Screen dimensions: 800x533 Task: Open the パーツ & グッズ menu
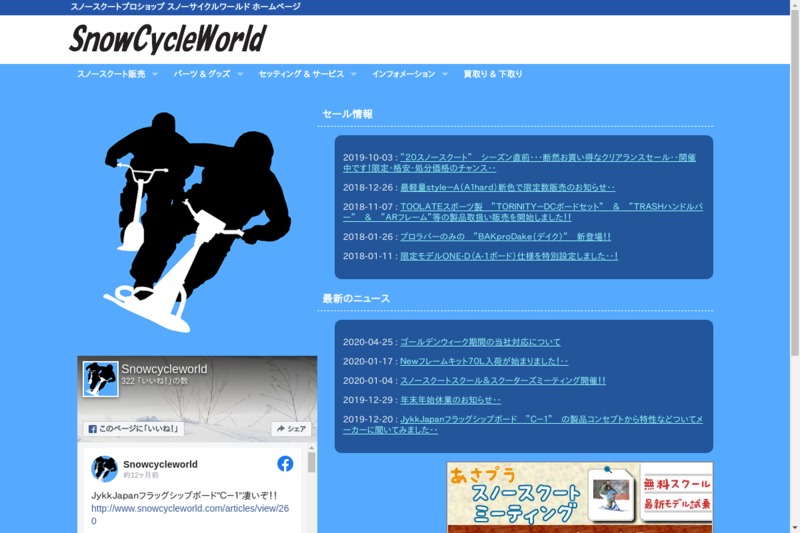tap(202, 74)
